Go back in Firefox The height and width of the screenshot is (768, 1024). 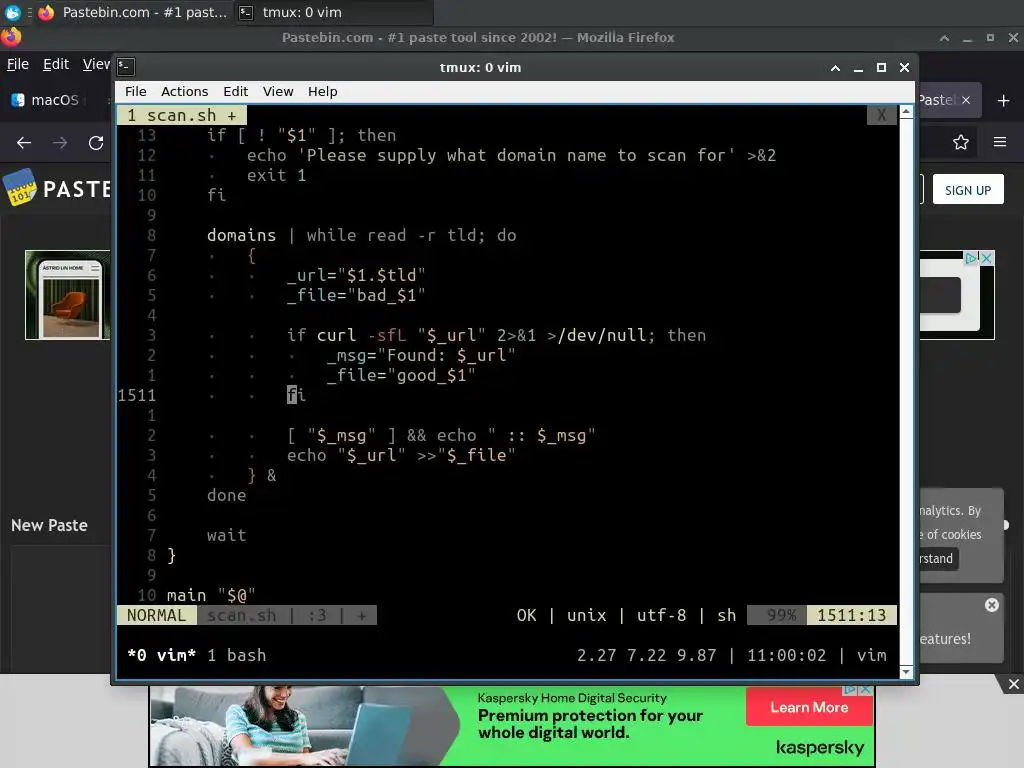[x=24, y=142]
